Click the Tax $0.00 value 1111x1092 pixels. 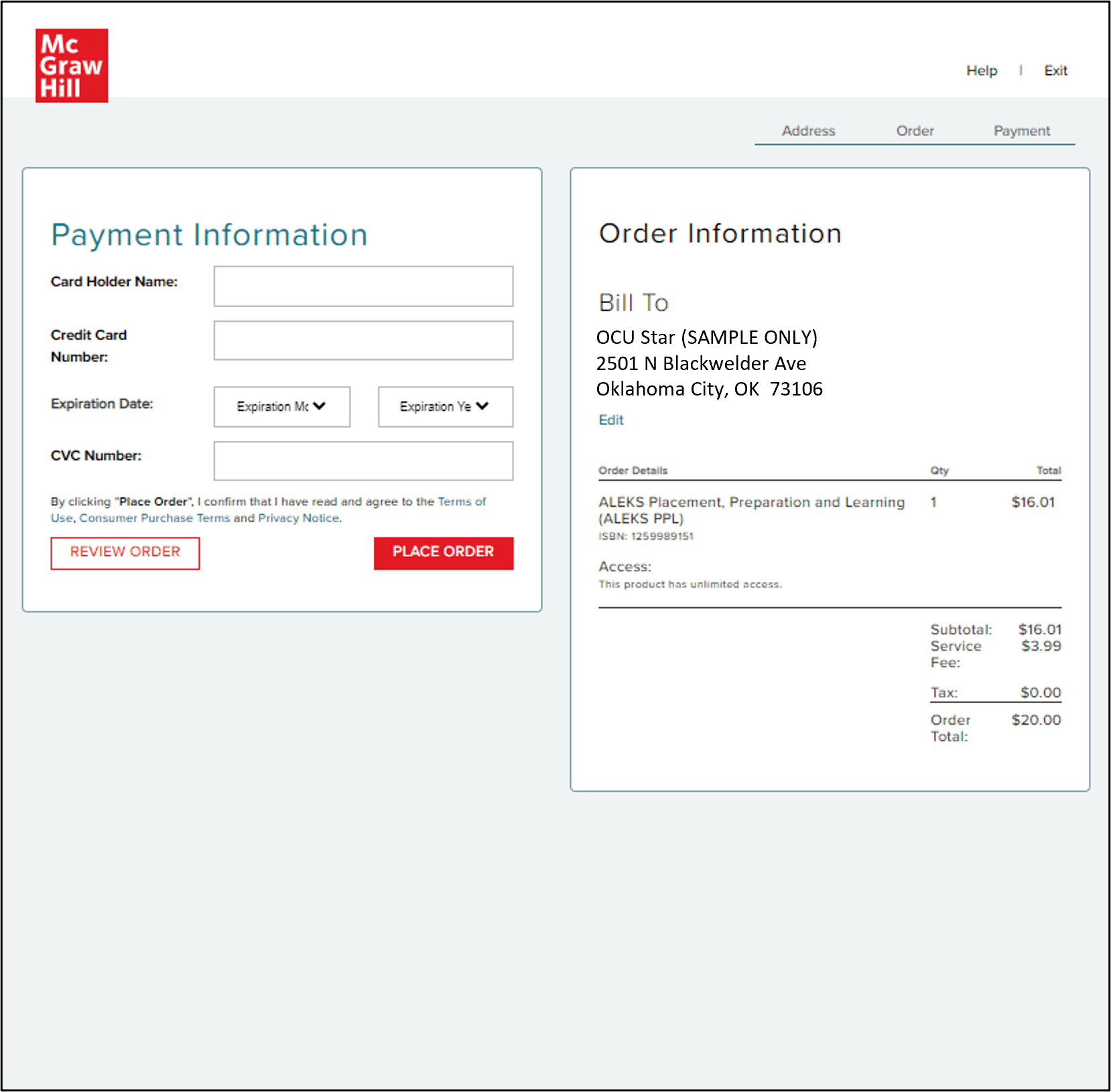click(1040, 692)
